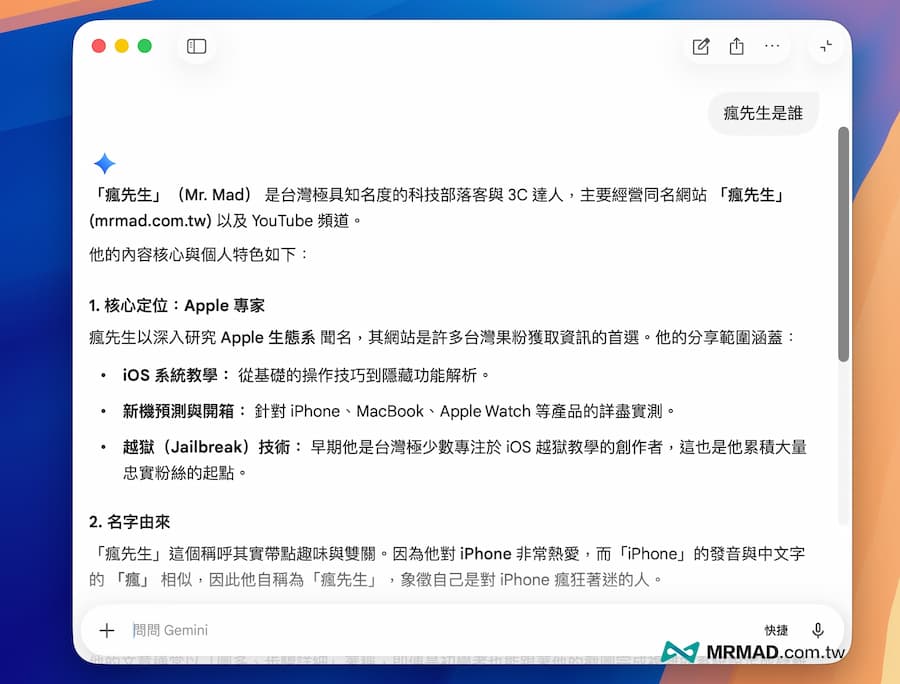Click the Gemini sparkle avatar

pyautogui.click(x=103, y=164)
